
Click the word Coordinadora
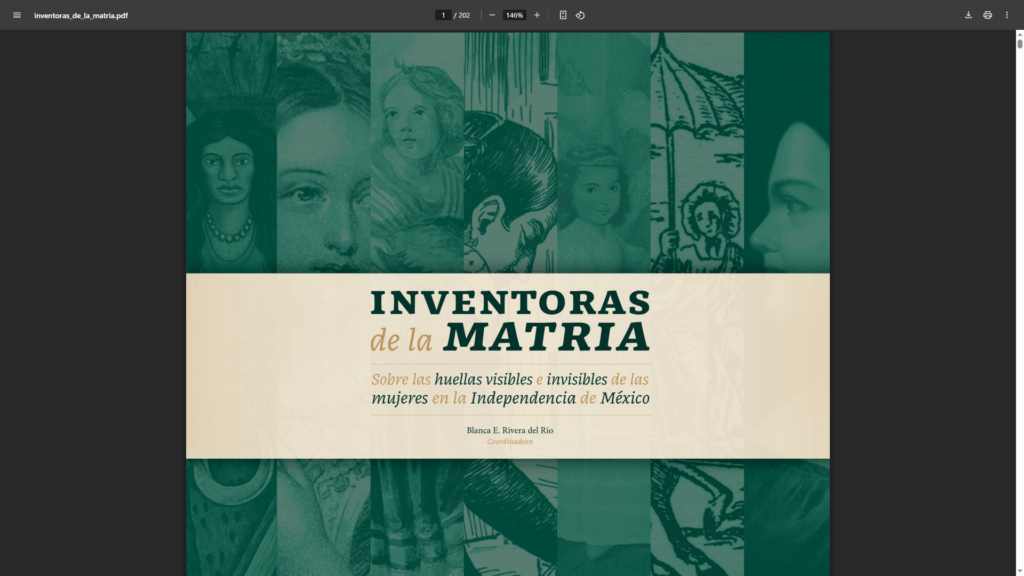click(x=510, y=441)
